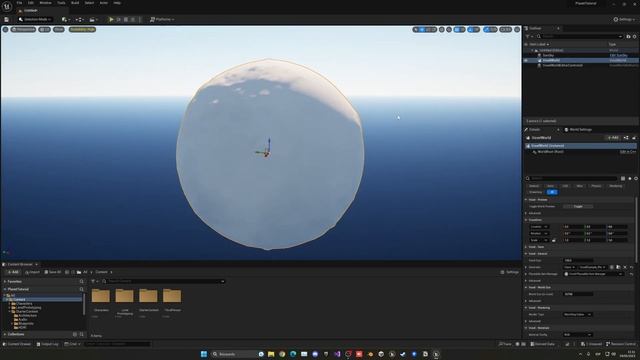The height and width of the screenshot is (360, 640).
Task: Select SunSky in the Outliner
Action: (x=548, y=56)
